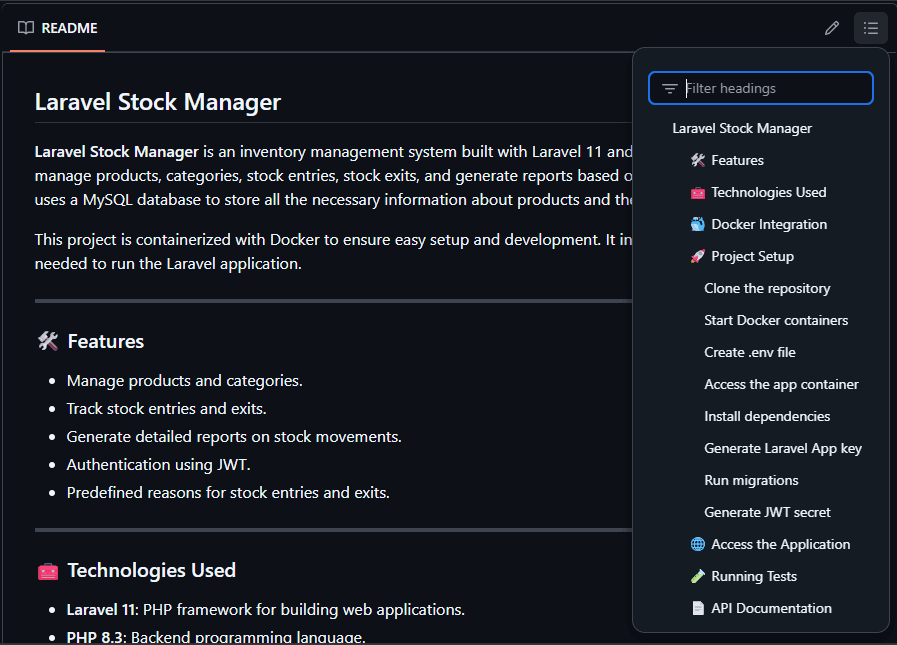Image resolution: width=897 pixels, height=645 pixels.
Task: Select Technologies Used in the outline
Action: 759,192
